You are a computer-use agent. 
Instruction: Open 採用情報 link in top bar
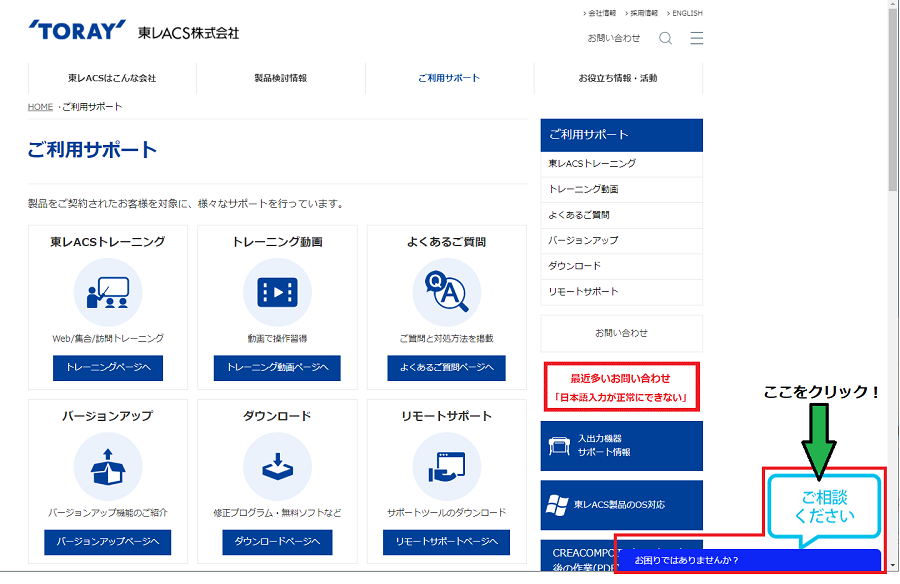click(x=643, y=13)
